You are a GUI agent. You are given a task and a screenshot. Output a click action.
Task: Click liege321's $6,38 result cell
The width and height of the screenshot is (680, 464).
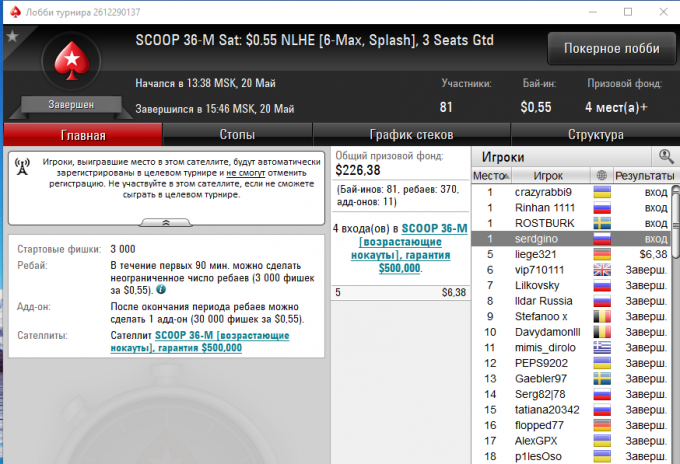click(x=653, y=254)
